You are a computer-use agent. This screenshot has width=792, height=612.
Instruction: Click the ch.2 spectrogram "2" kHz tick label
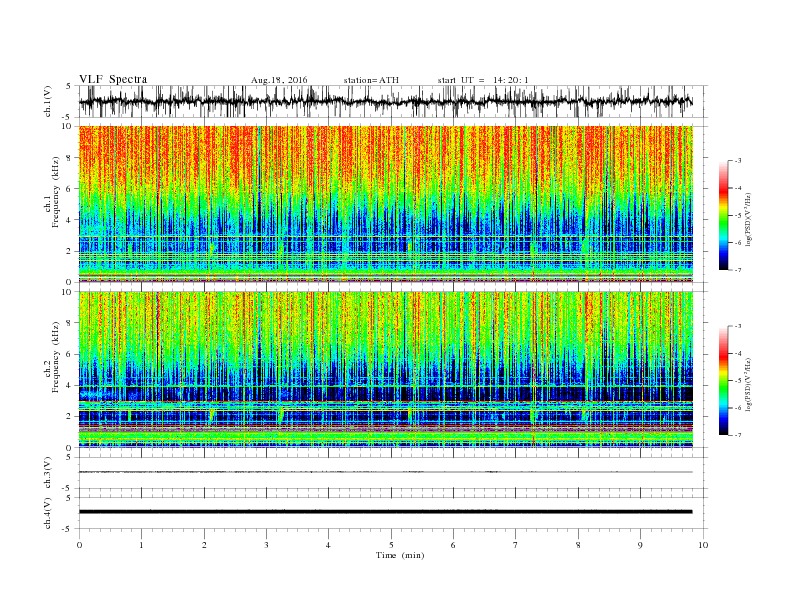pos(70,417)
